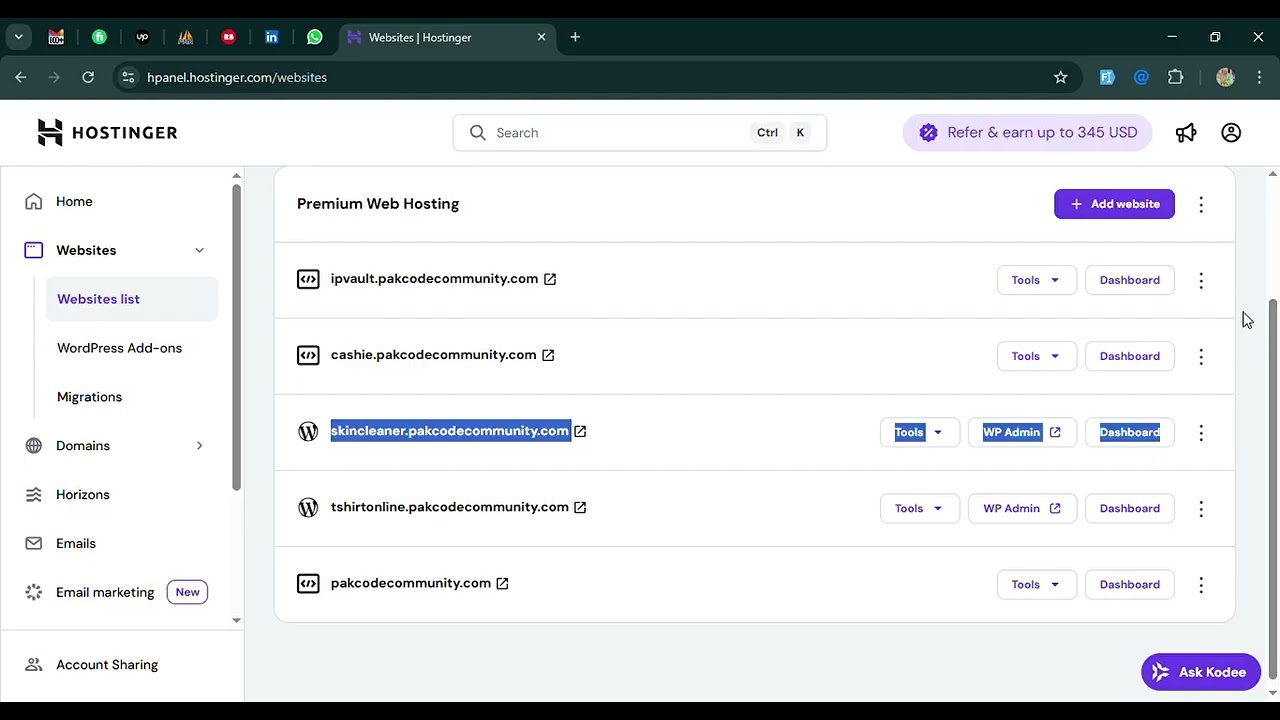Click cashie.pakcodecommunity.com site name
Image resolution: width=1280 pixels, height=720 pixels.
pyautogui.click(x=433, y=355)
